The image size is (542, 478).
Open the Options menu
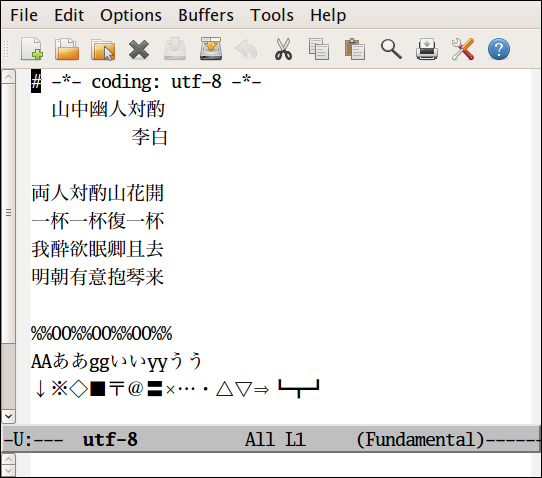(131, 15)
